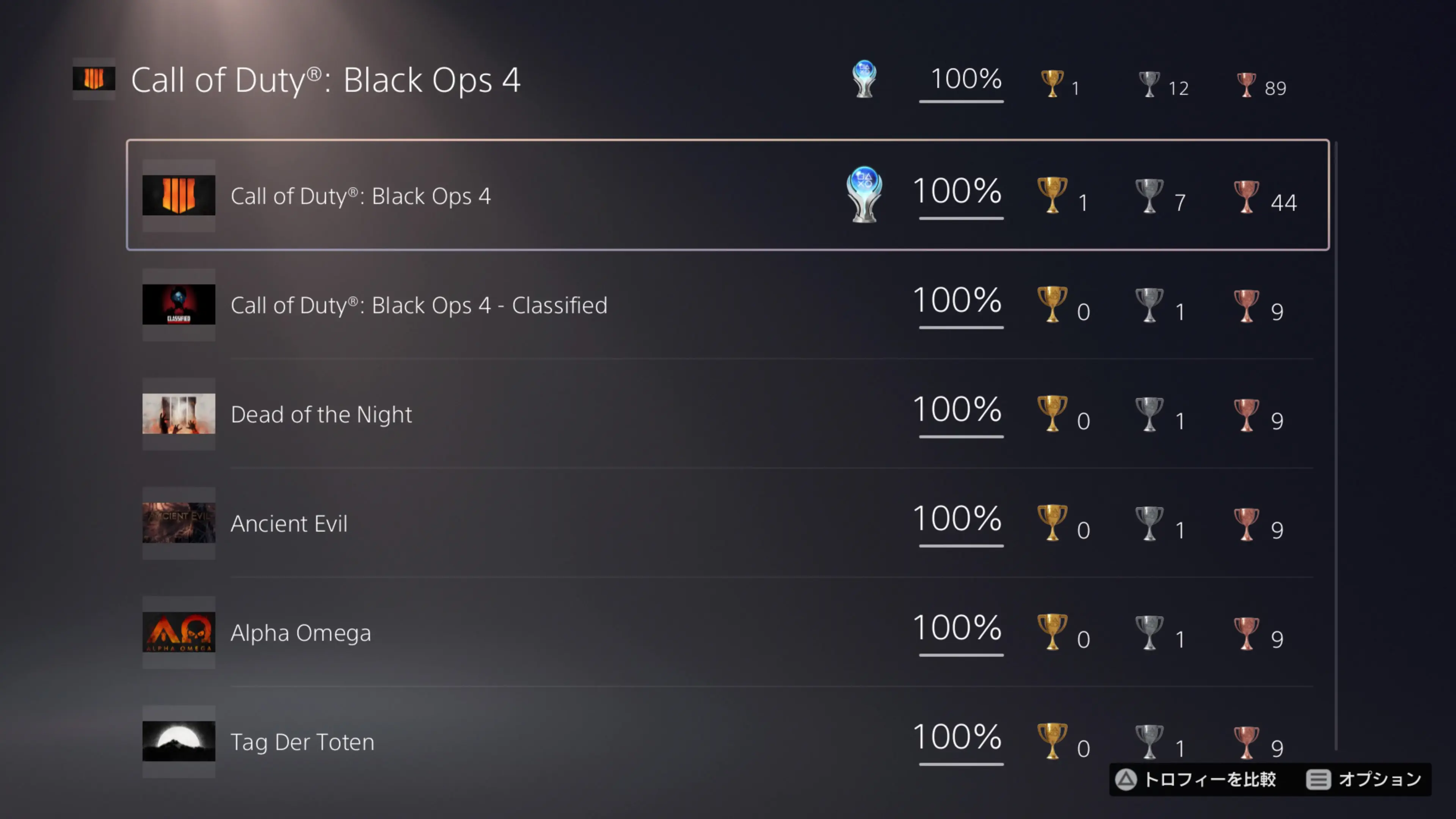The image size is (1456, 819).
Task: Select the touchpad icon next to オプション
Action: [x=1319, y=780]
